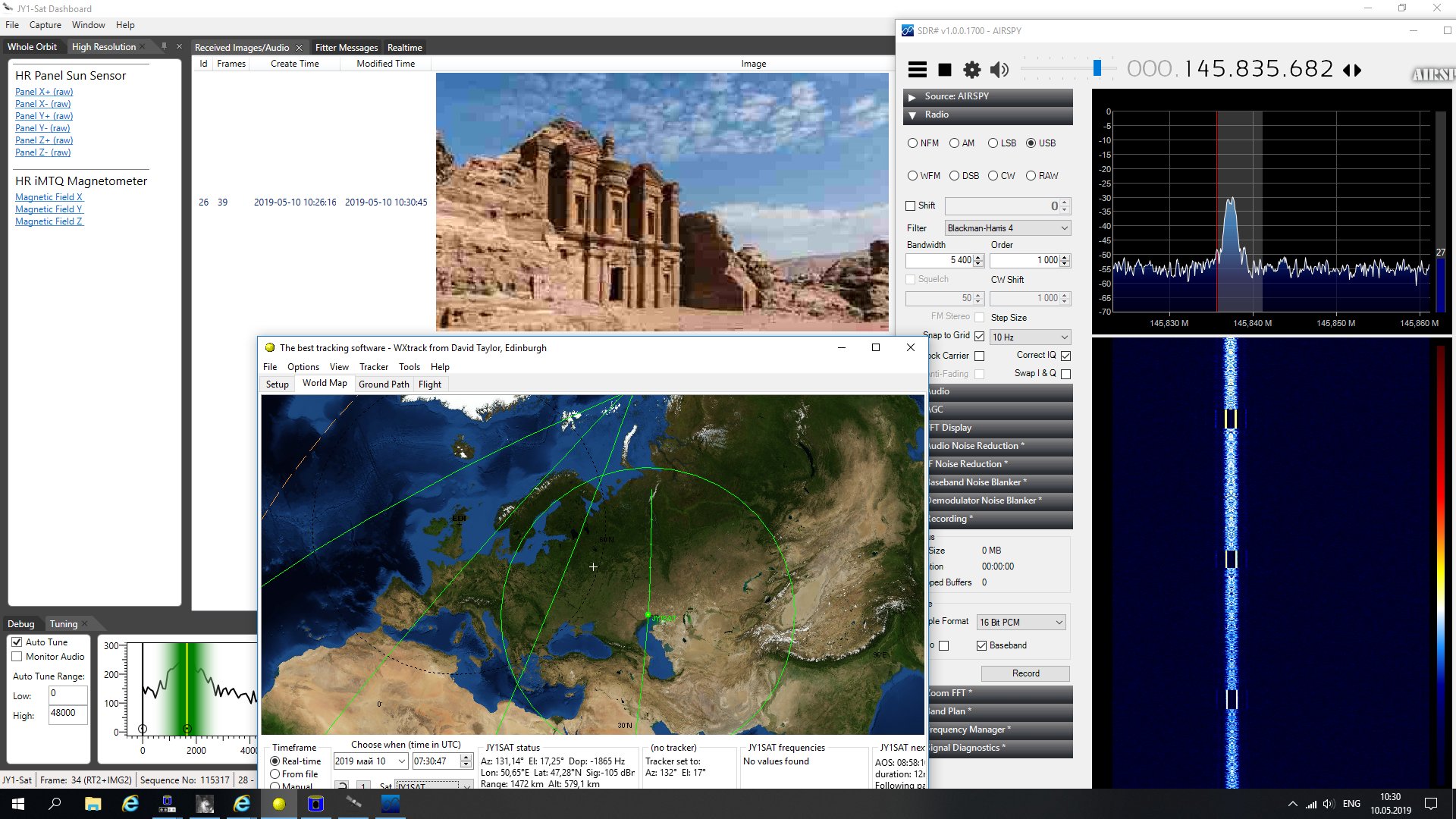This screenshot has height=819, width=1456.
Task: Collapse the Radio panel
Action: [987, 115]
